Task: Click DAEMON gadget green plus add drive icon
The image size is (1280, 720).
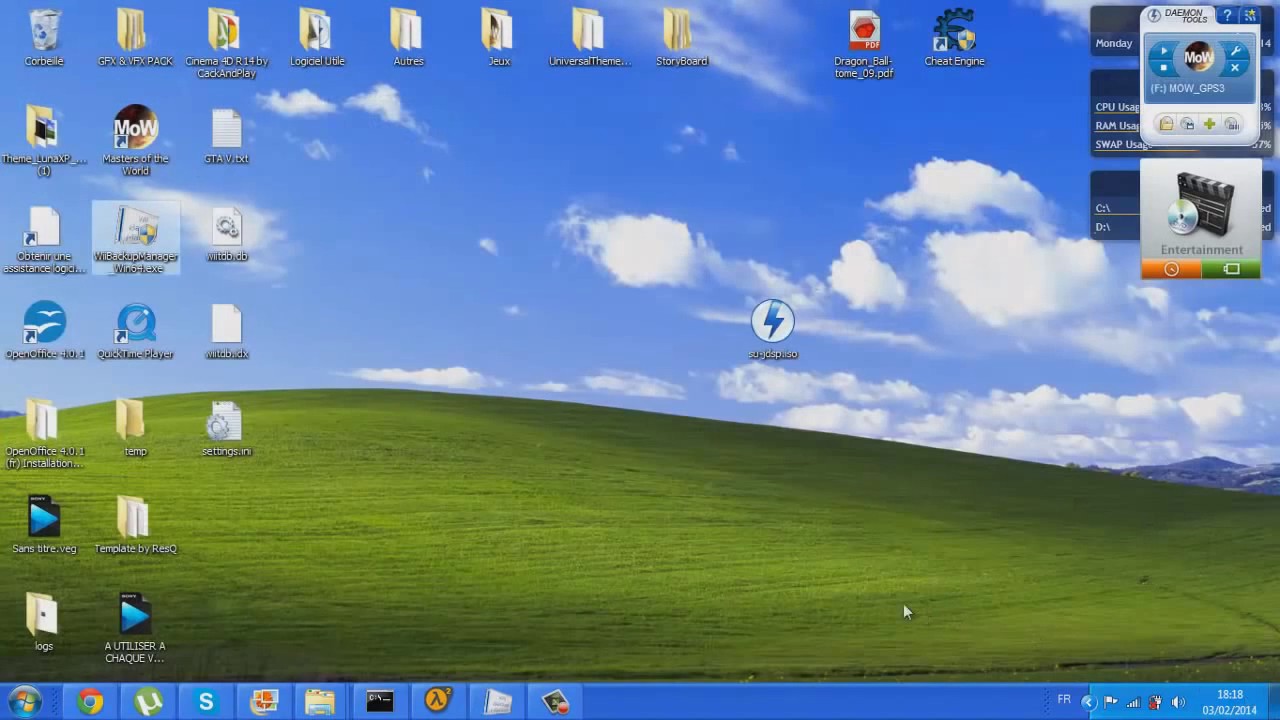Action: click(x=1210, y=124)
